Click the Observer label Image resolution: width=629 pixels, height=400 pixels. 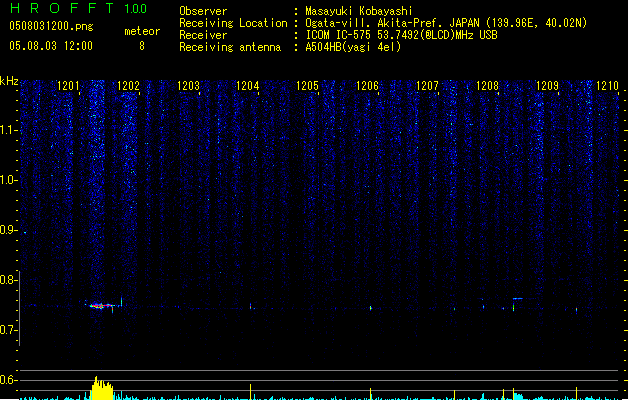pyautogui.click(x=203, y=11)
